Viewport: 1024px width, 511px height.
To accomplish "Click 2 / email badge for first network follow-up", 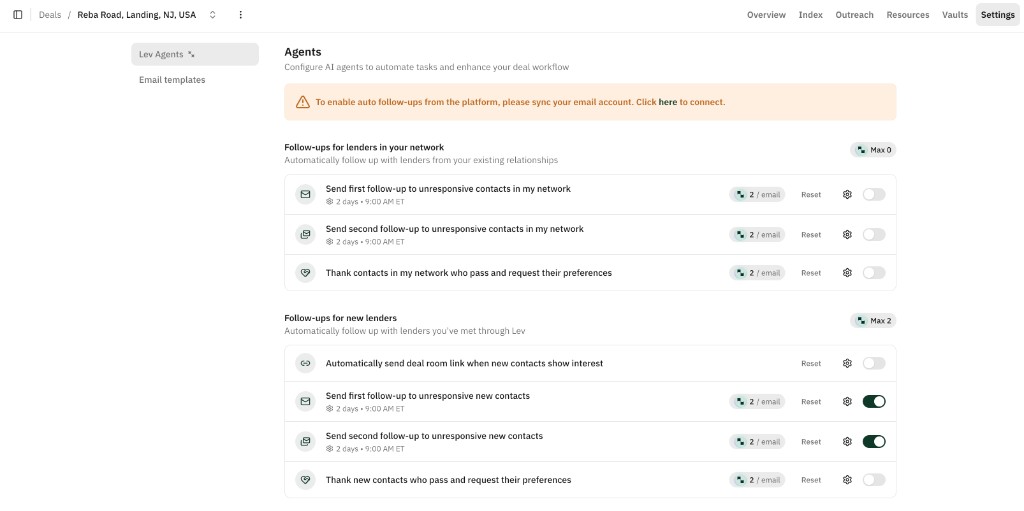I will click(x=757, y=194).
